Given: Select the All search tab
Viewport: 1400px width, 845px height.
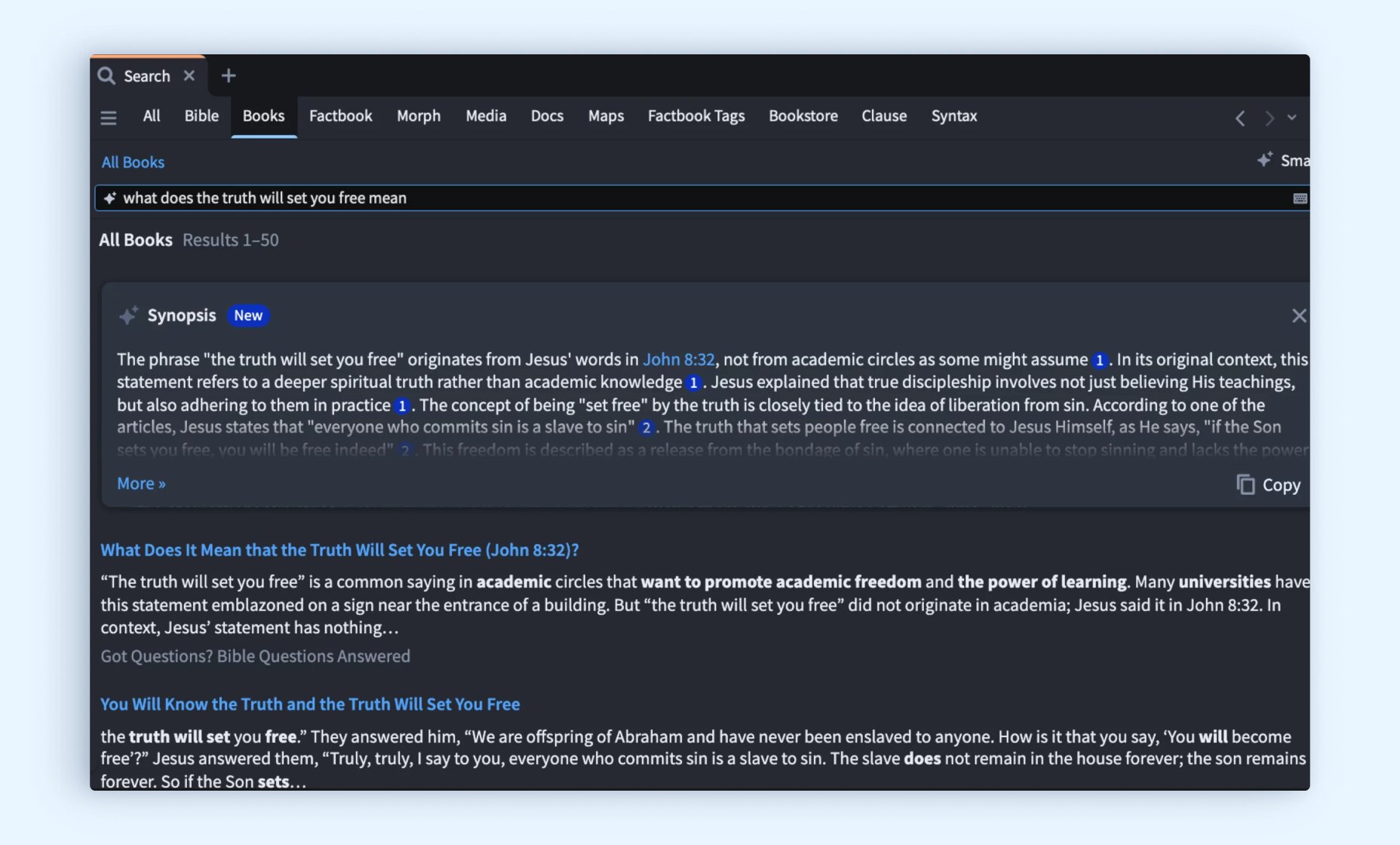Looking at the screenshot, I should [152, 115].
